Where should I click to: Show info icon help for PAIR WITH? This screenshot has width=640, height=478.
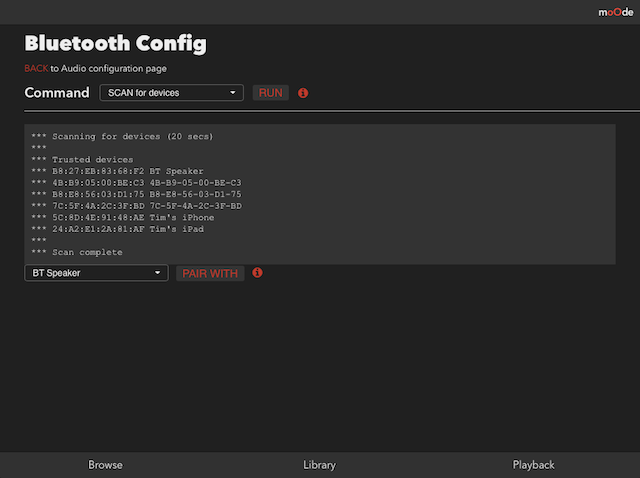tap(257, 273)
